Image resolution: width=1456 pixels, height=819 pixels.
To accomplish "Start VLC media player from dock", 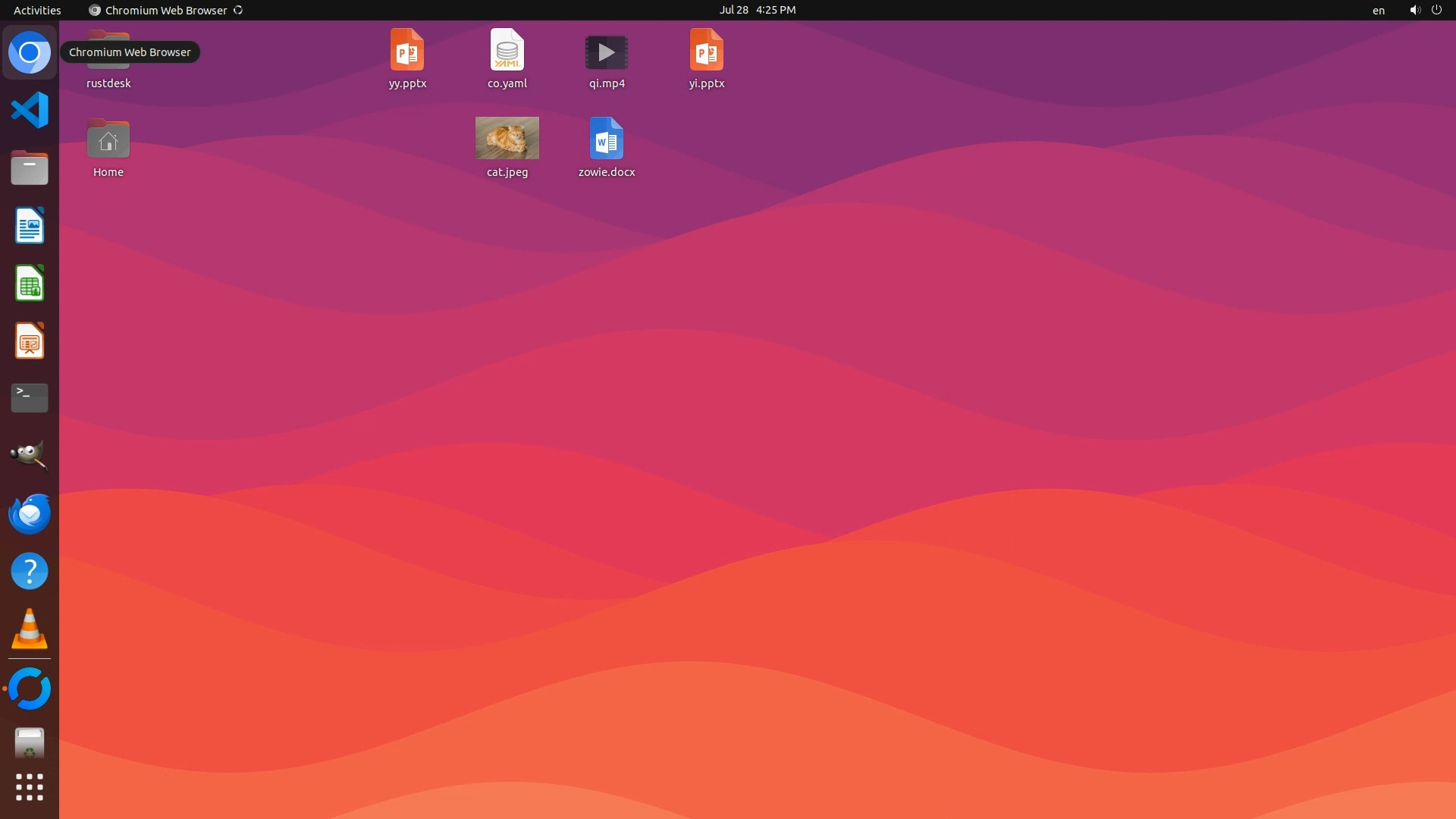I will click(30, 629).
